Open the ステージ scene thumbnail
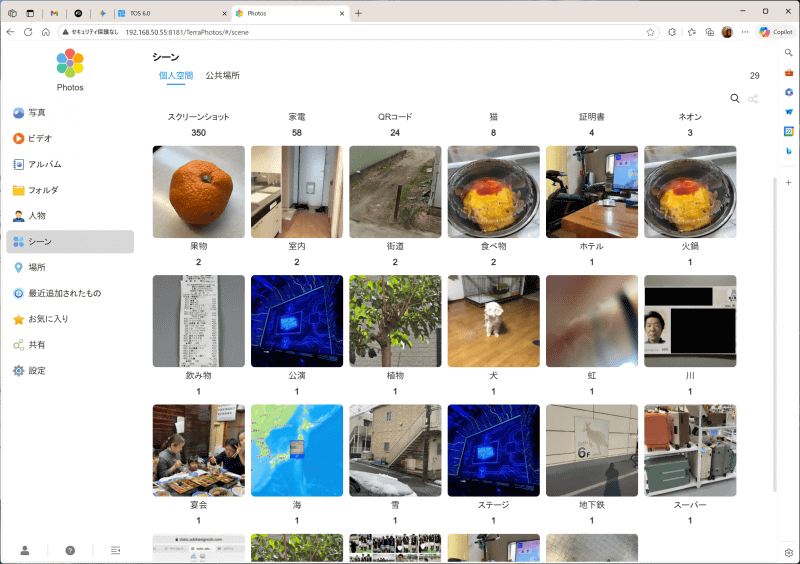800x564 pixels. tap(493, 451)
